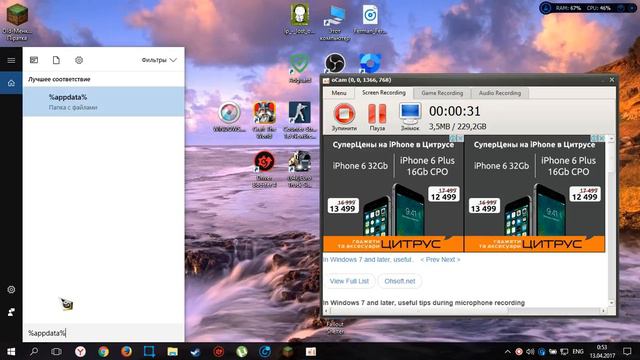640x360 pixels.
Task: Launch the truck simulator desktop shortcut
Action: click(300, 169)
